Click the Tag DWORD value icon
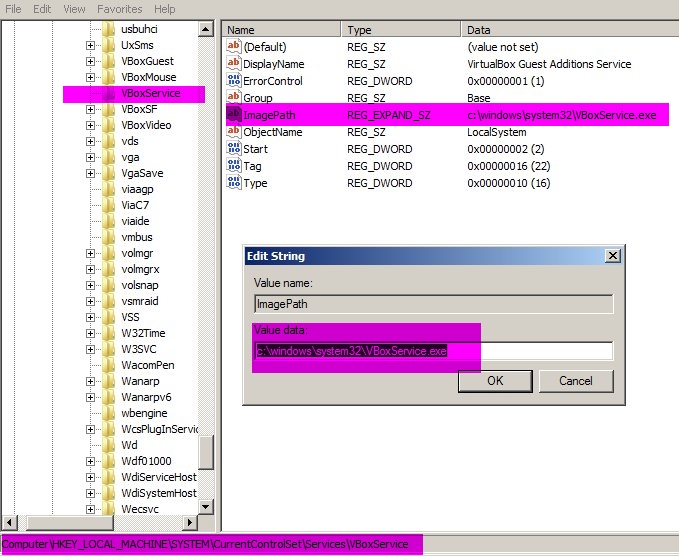Image resolution: width=679 pixels, height=556 pixels. [x=233, y=165]
